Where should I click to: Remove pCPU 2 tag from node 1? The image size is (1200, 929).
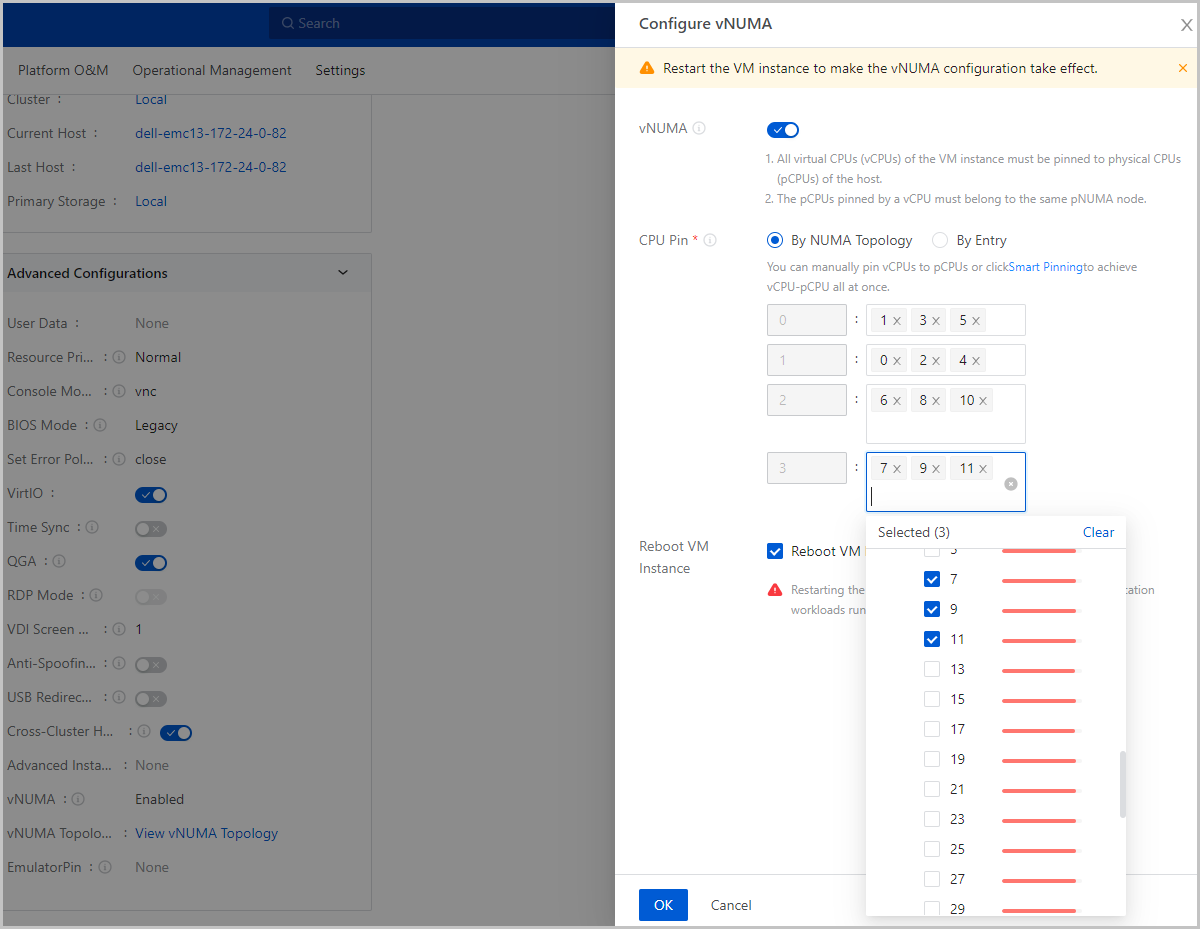tap(936, 361)
